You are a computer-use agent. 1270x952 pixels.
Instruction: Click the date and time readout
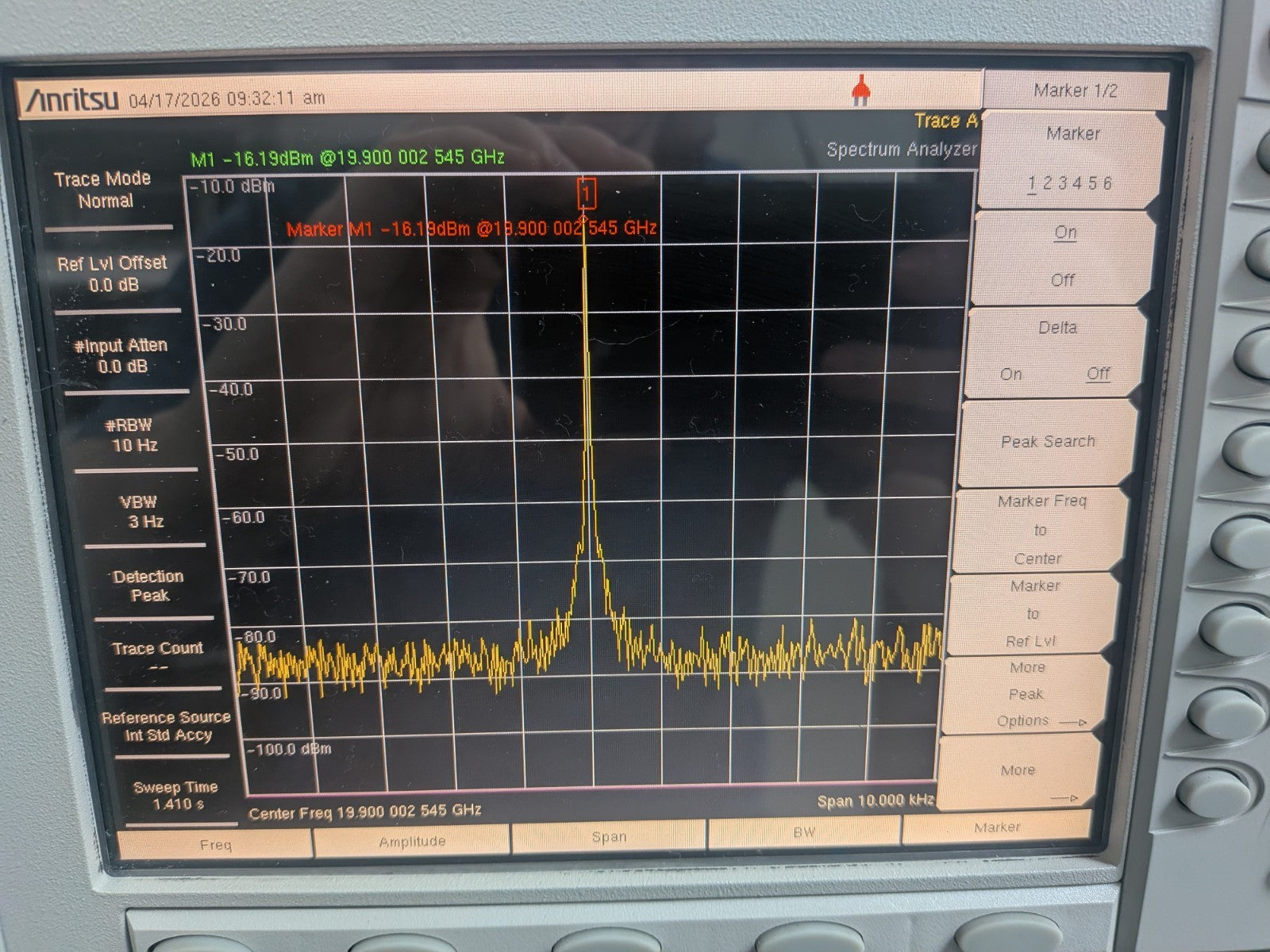coord(227,99)
